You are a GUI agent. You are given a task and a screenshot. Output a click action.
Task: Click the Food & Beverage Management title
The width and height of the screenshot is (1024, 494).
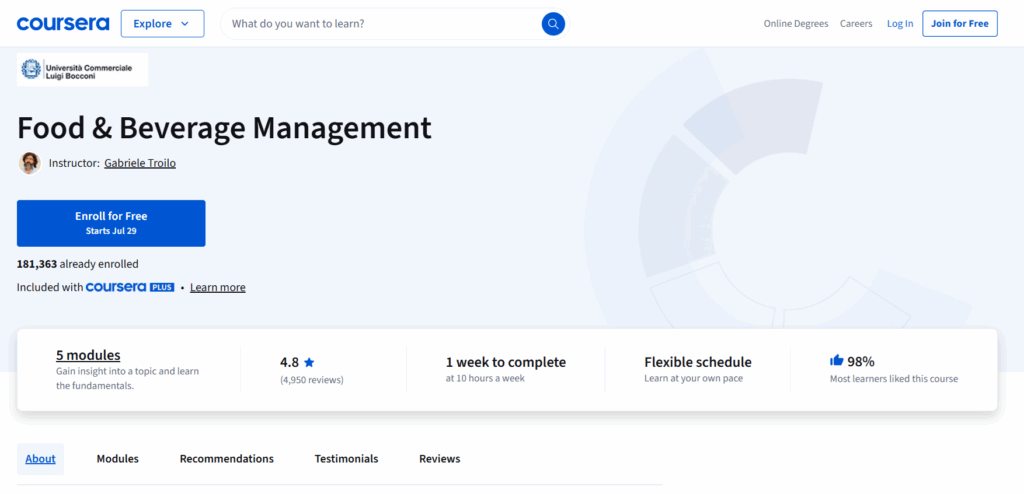pyautogui.click(x=224, y=127)
